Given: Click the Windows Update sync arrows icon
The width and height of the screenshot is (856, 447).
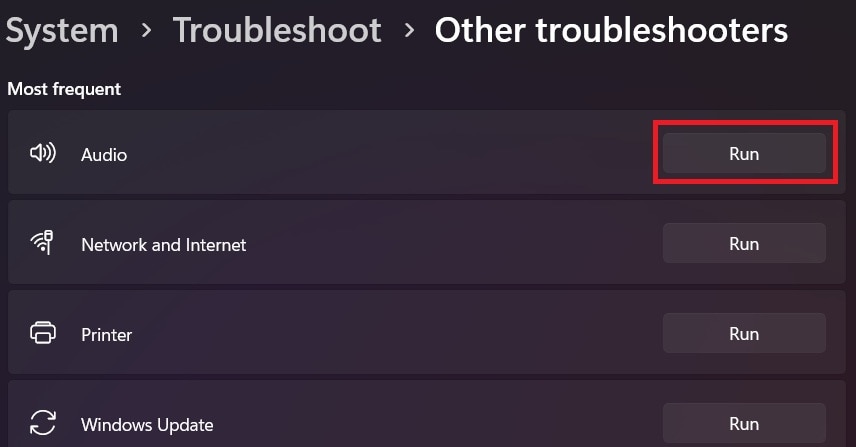Looking at the screenshot, I should [x=42, y=424].
